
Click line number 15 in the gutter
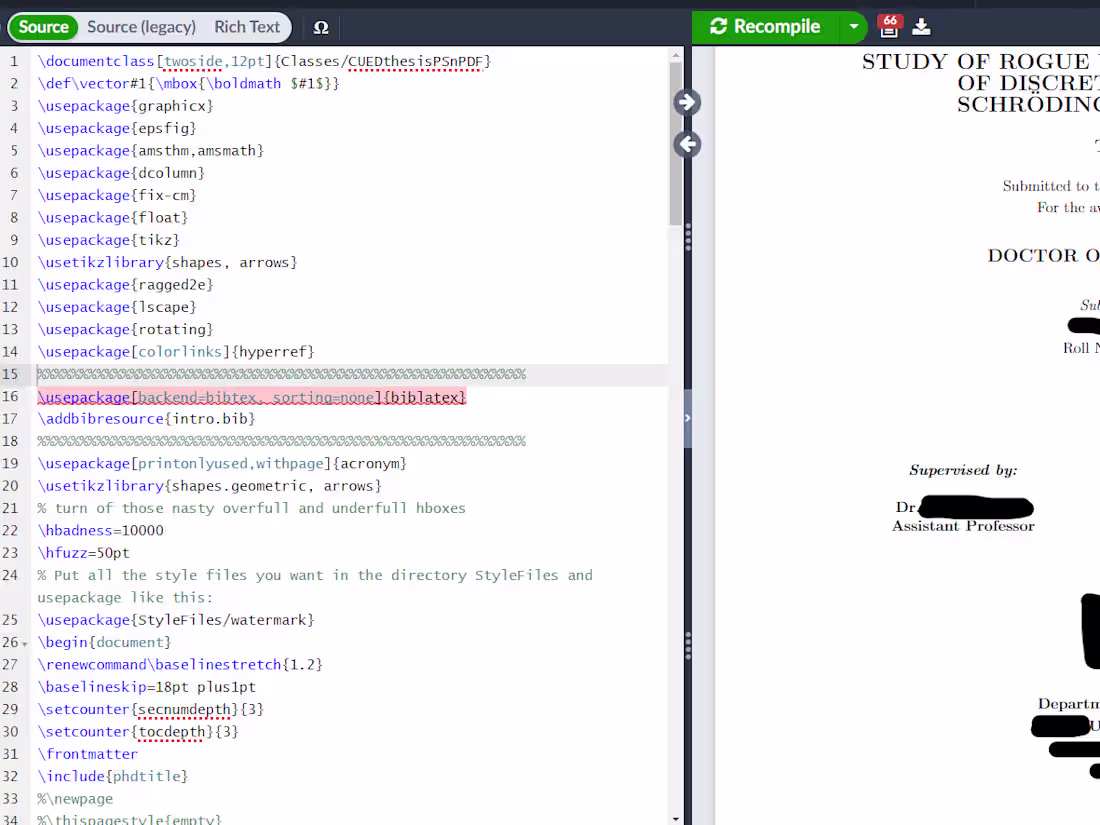(x=11, y=375)
